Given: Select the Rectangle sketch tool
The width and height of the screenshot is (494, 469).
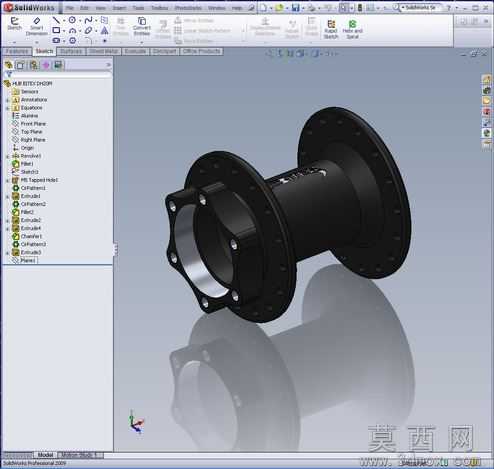Looking at the screenshot, I should (x=56, y=31).
